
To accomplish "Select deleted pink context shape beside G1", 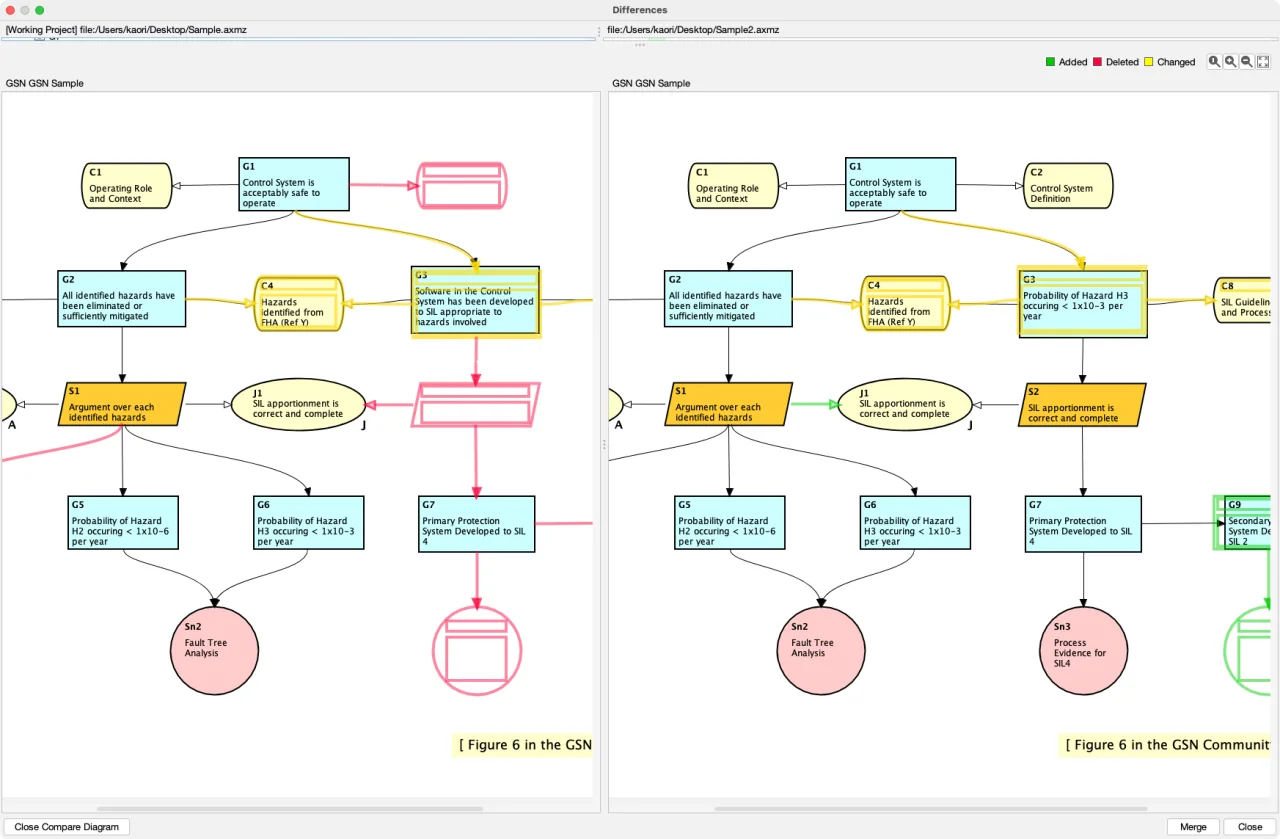I will tap(462, 186).
